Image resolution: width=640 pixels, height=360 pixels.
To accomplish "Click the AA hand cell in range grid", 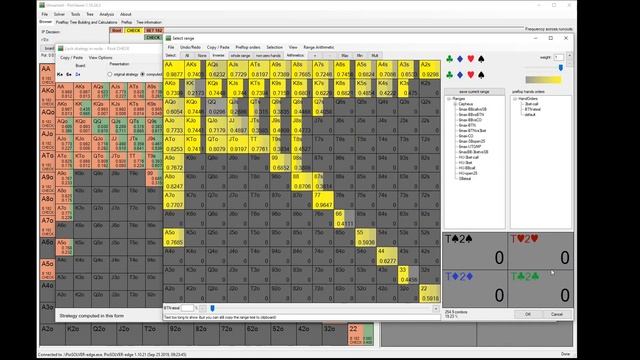I will coord(173,70).
